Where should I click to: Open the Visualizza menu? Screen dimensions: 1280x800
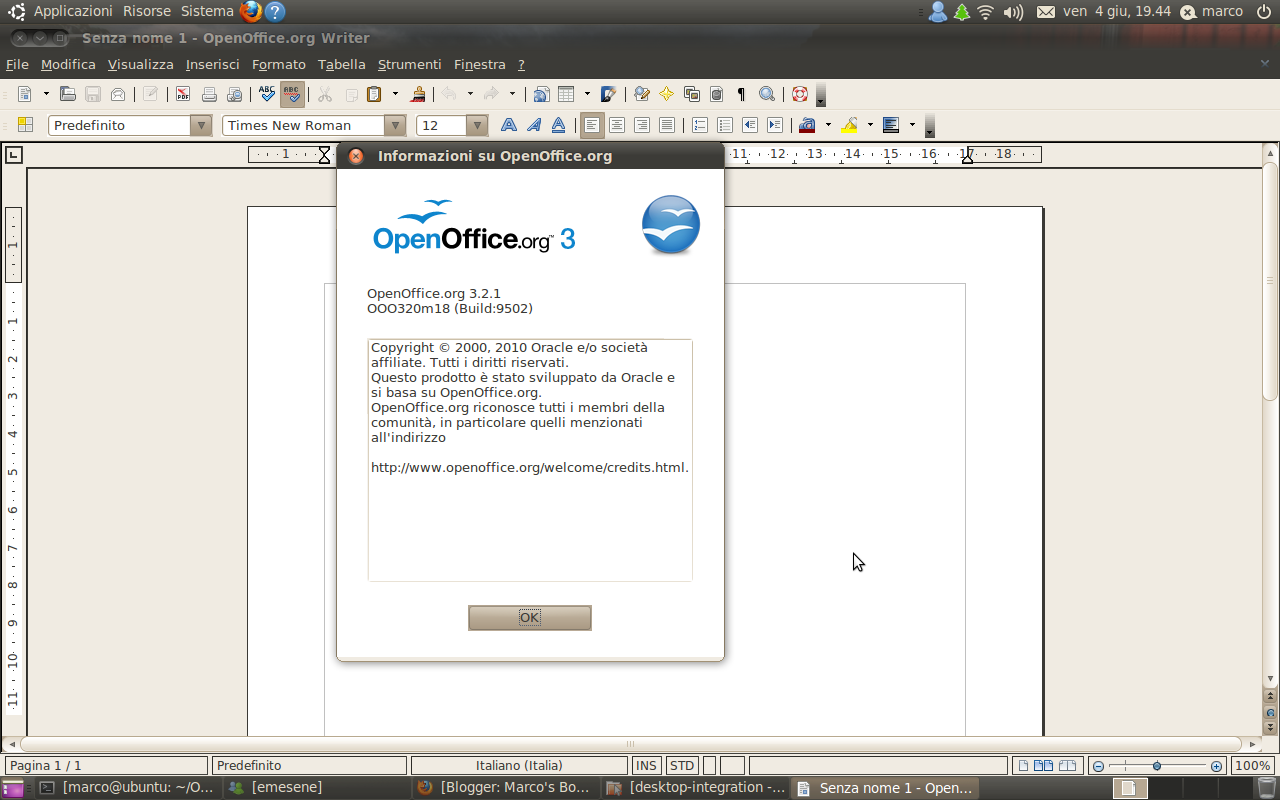coord(141,64)
